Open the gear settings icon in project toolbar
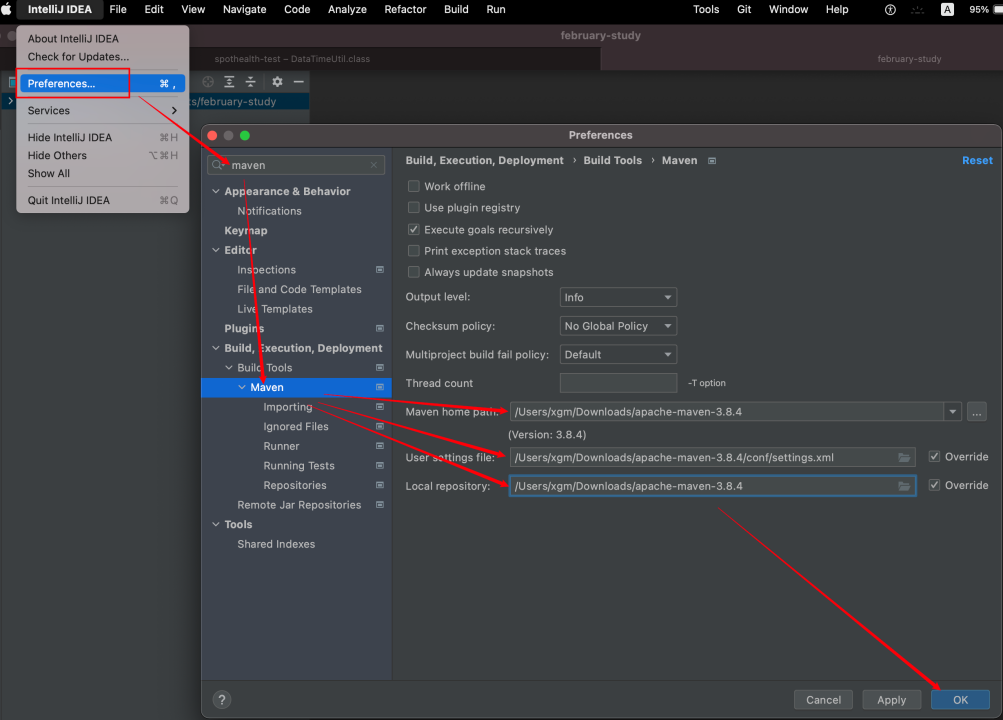 [x=277, y=82]
